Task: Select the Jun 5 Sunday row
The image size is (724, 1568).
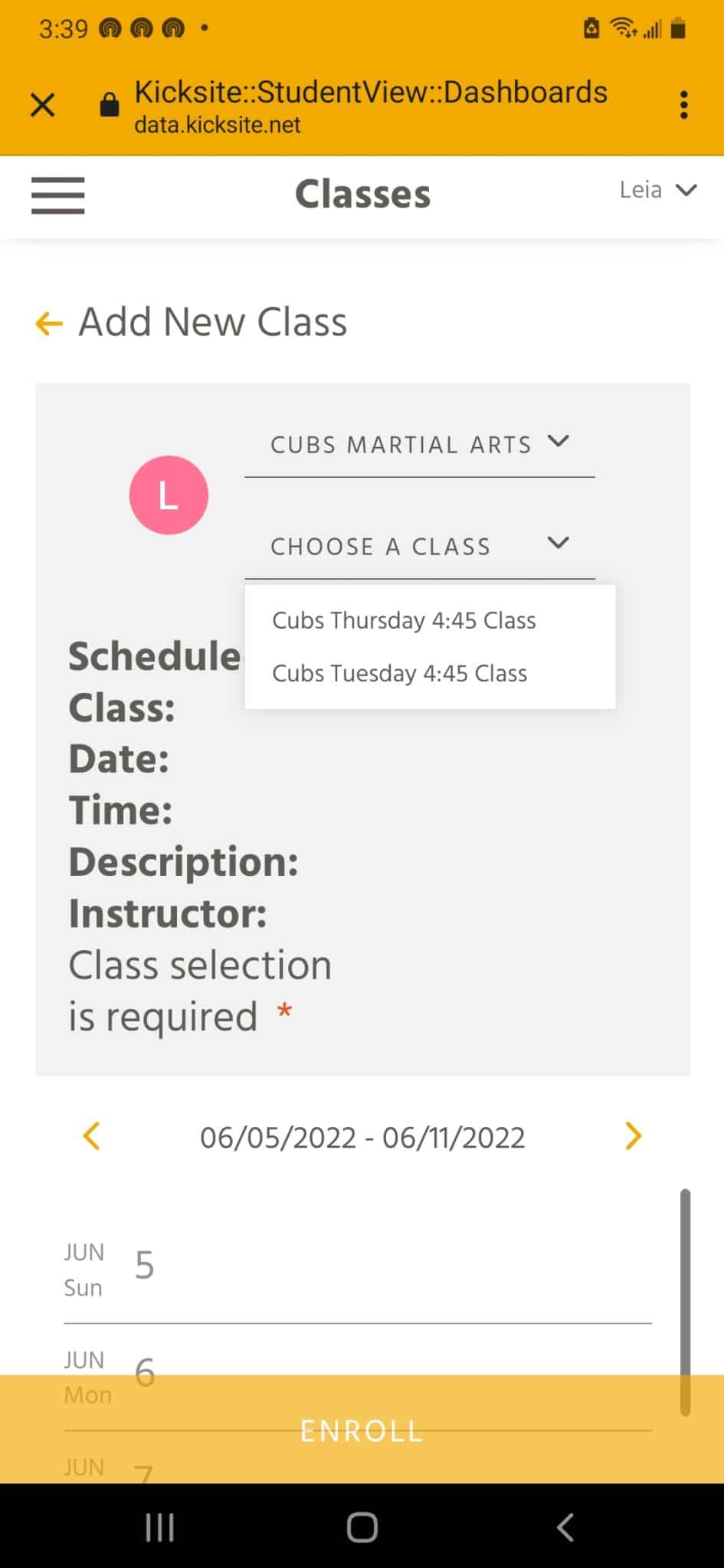Action: [358, 1269]
